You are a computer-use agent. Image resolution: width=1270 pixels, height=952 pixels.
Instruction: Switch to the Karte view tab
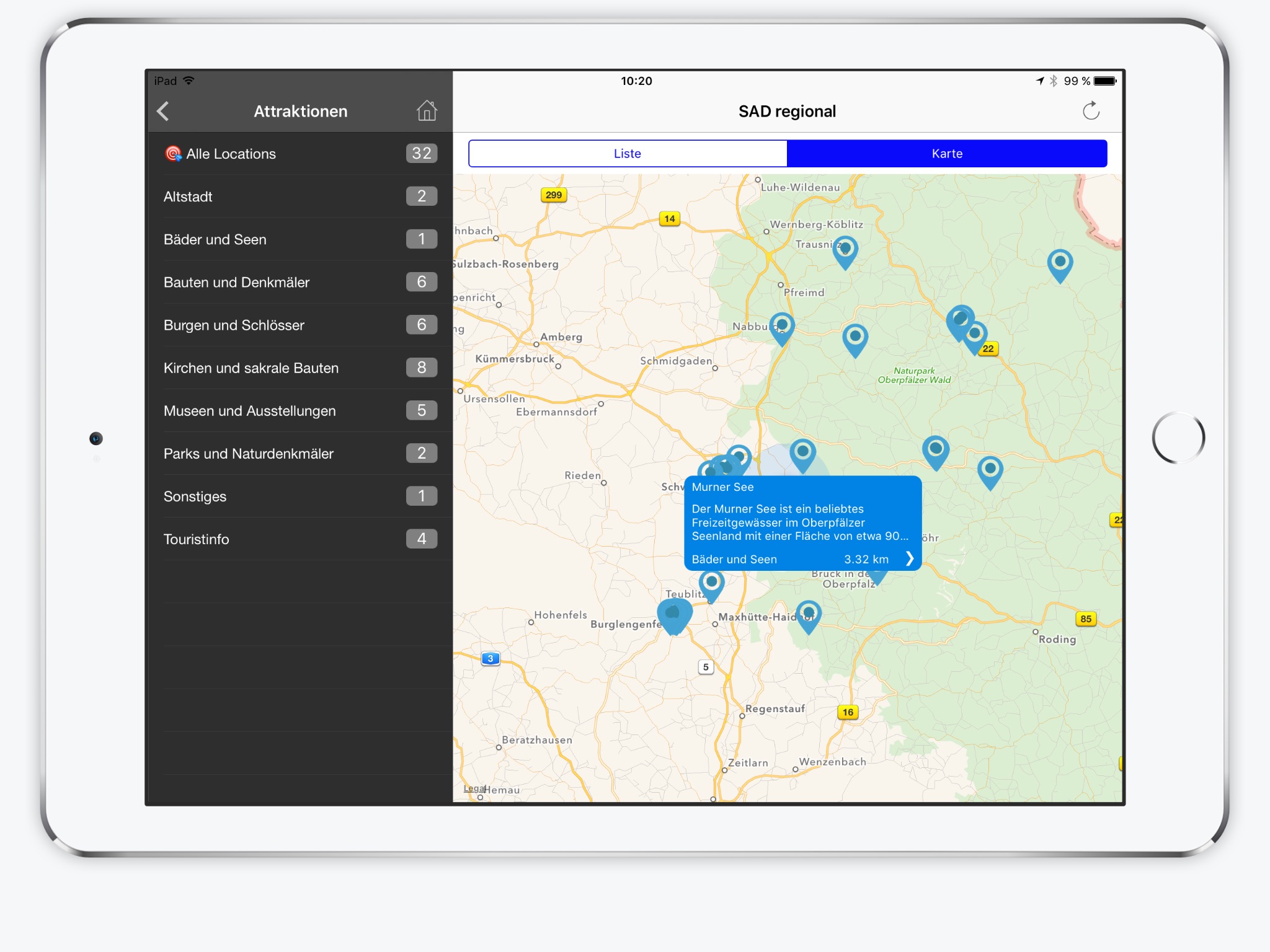point(947,154)
